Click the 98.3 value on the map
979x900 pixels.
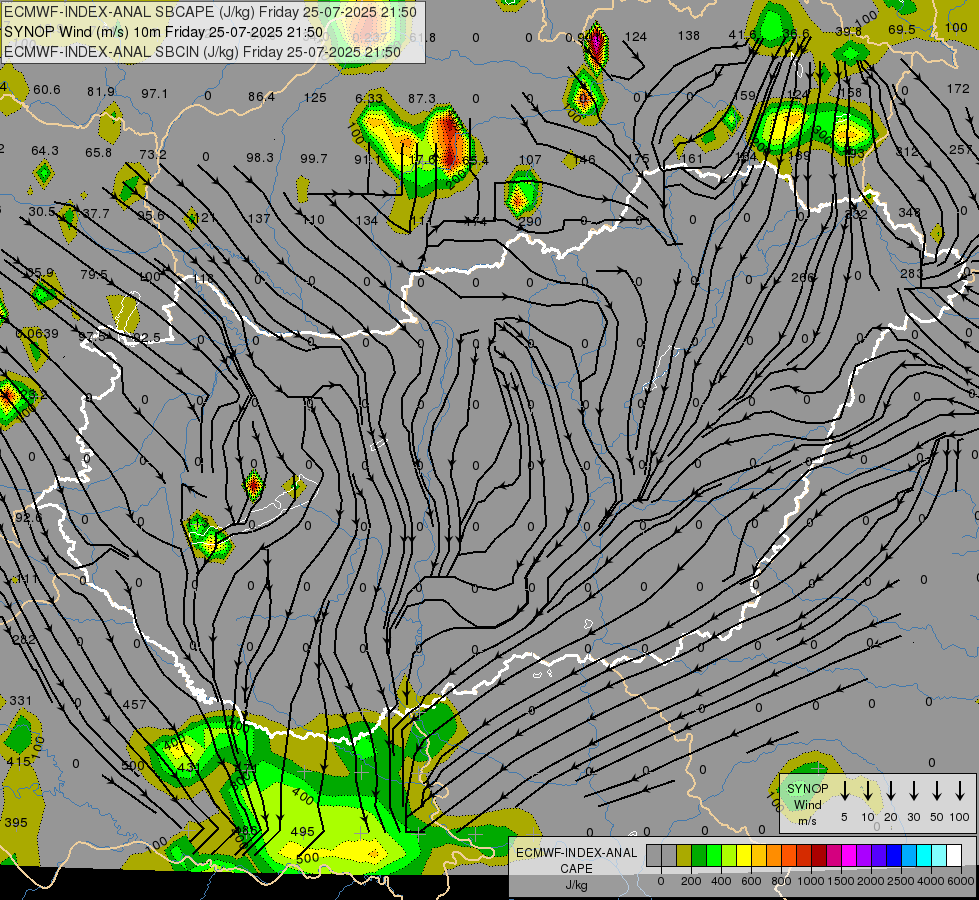coord(260,157)
